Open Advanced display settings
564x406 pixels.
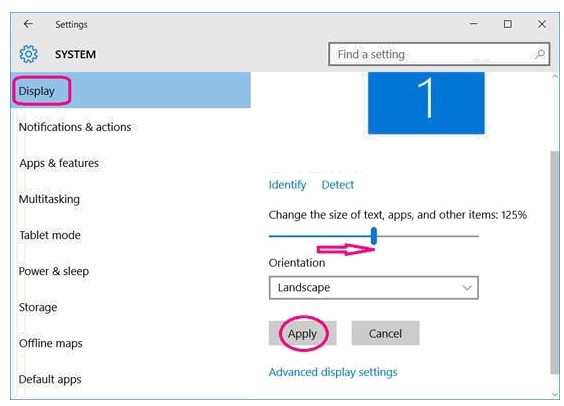pos(333,372)
